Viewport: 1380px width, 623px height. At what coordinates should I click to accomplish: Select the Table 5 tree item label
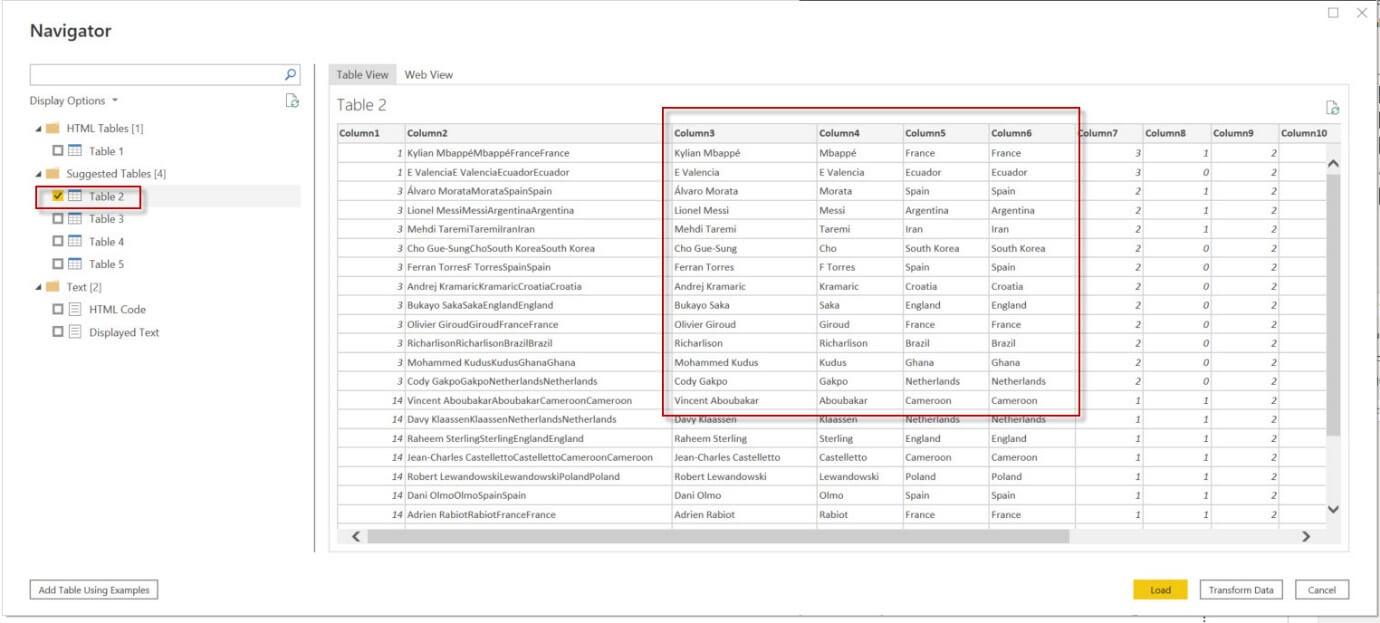tap(107, 264)
